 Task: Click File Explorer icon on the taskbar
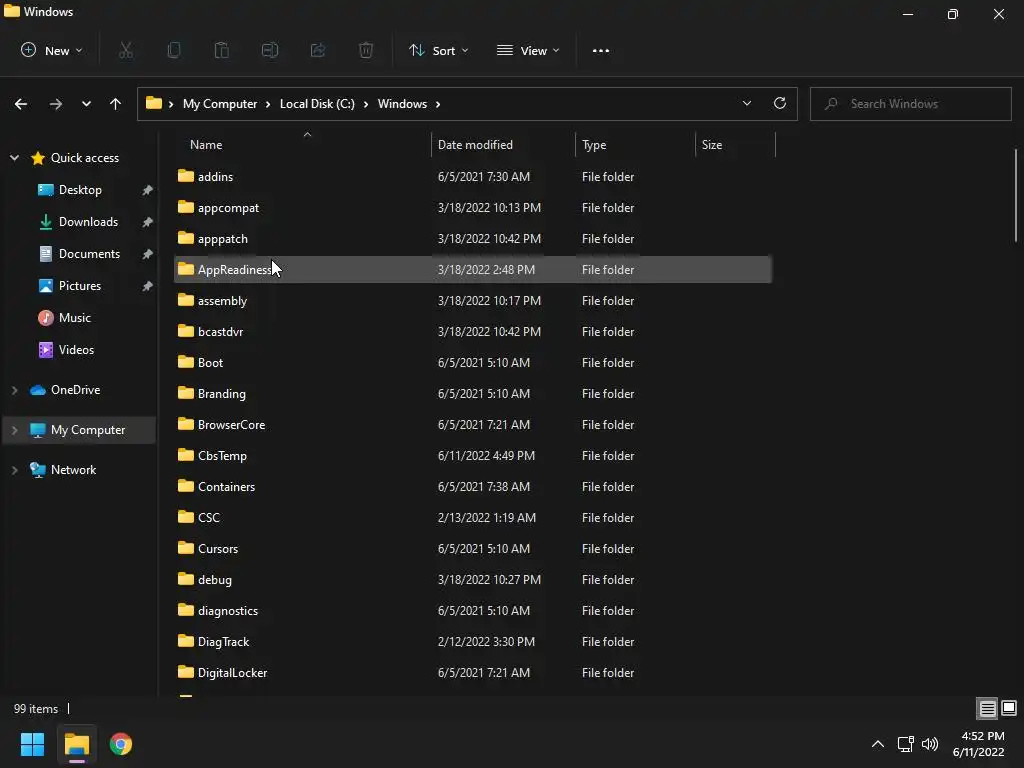point(77,744)
